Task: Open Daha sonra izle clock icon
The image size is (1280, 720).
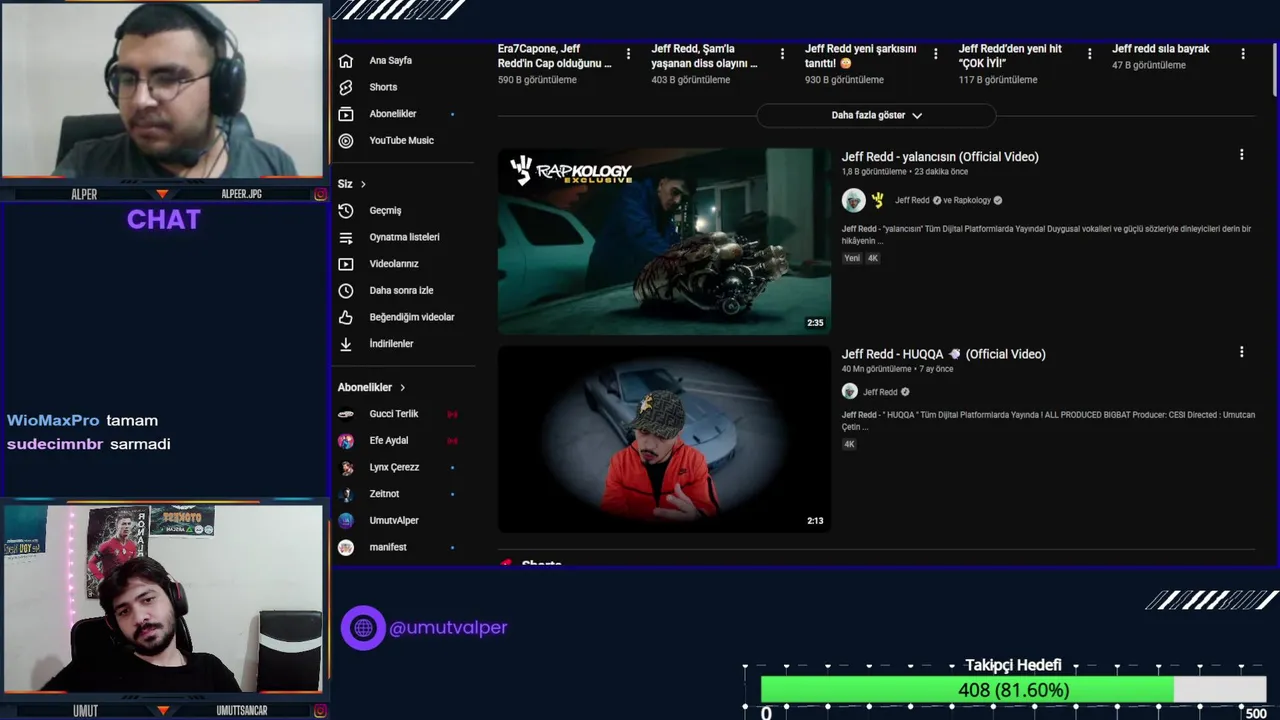Action: [346, 291]
